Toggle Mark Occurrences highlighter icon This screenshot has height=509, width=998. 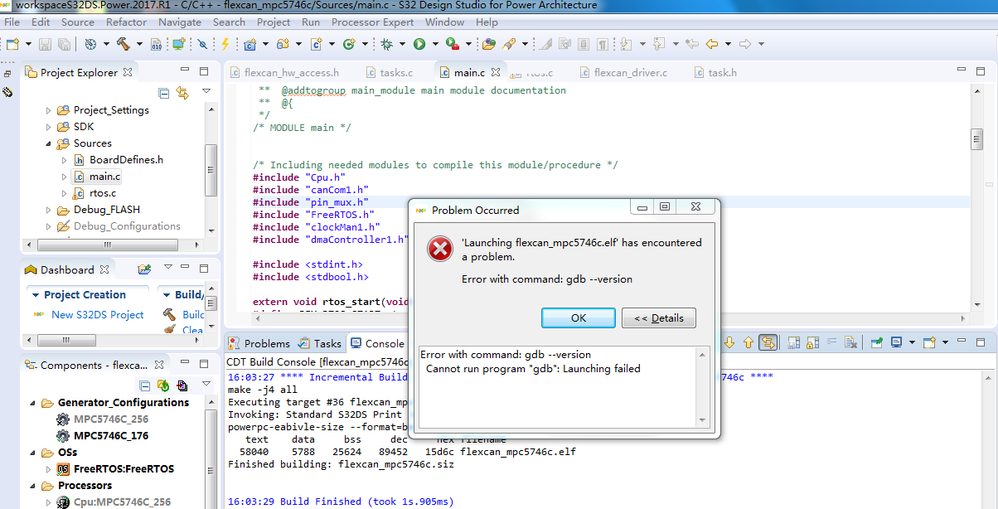pos(545,44)
